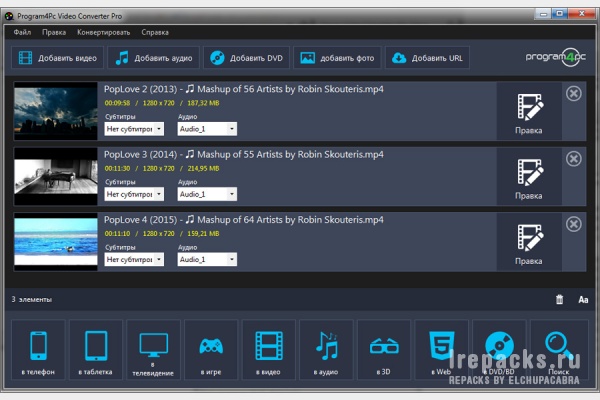This screenshot has width=600, height=400.
Task: Select the PopLove 2 (2013) file name
Action: (x=244, y=89)
